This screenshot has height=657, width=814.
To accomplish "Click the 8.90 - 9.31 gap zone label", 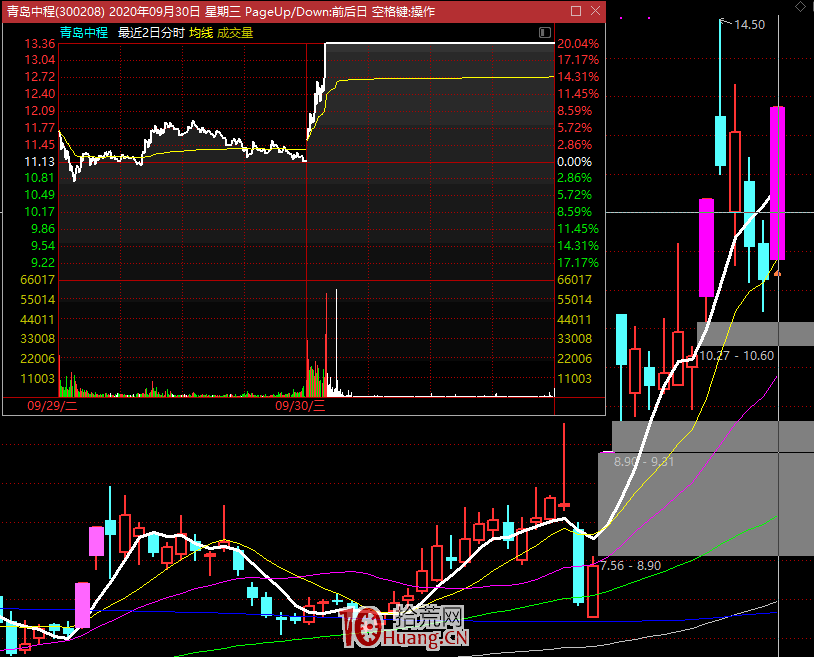I will coord(644,461).
